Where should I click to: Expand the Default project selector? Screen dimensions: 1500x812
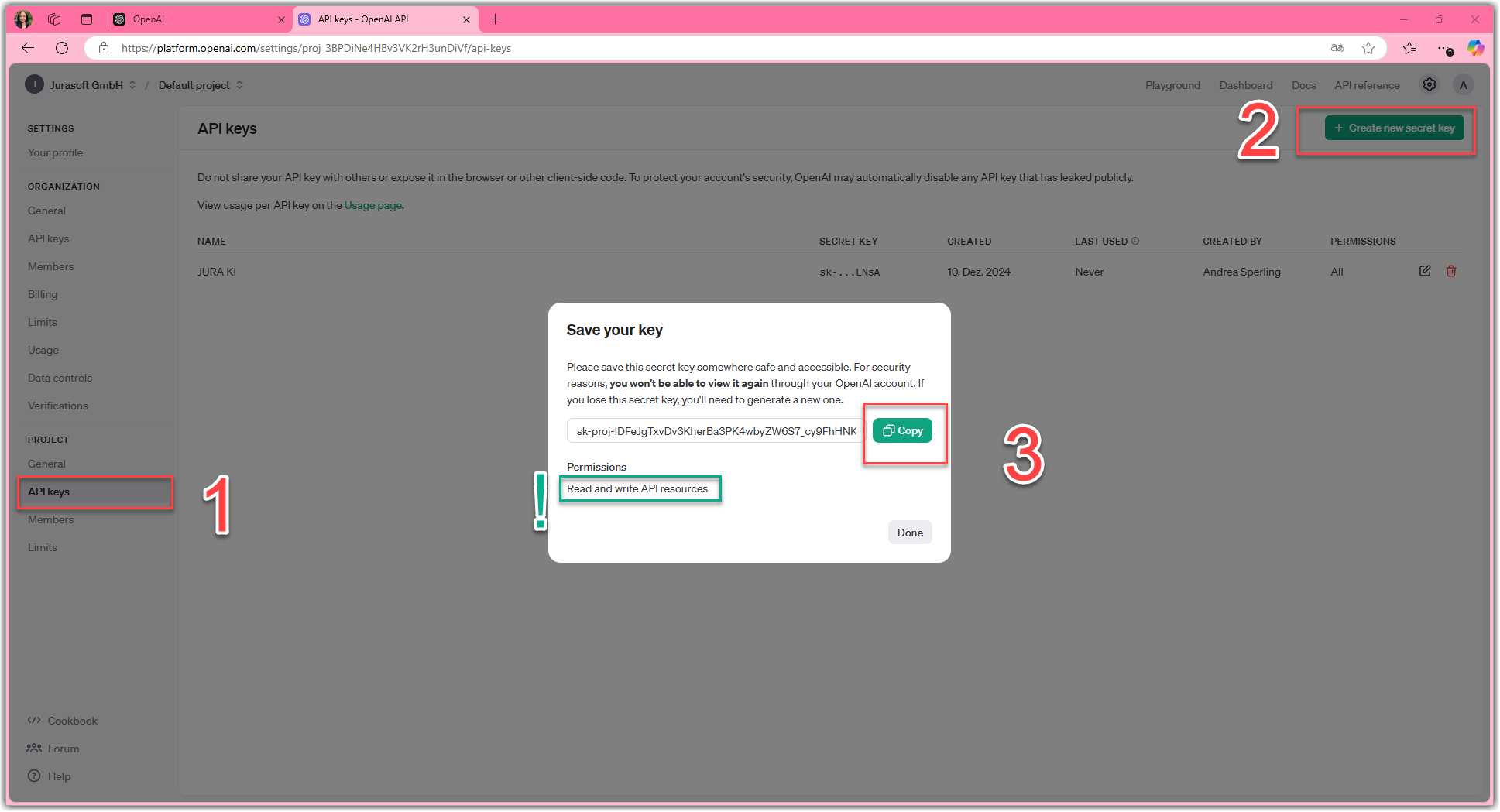pos(201,85)
